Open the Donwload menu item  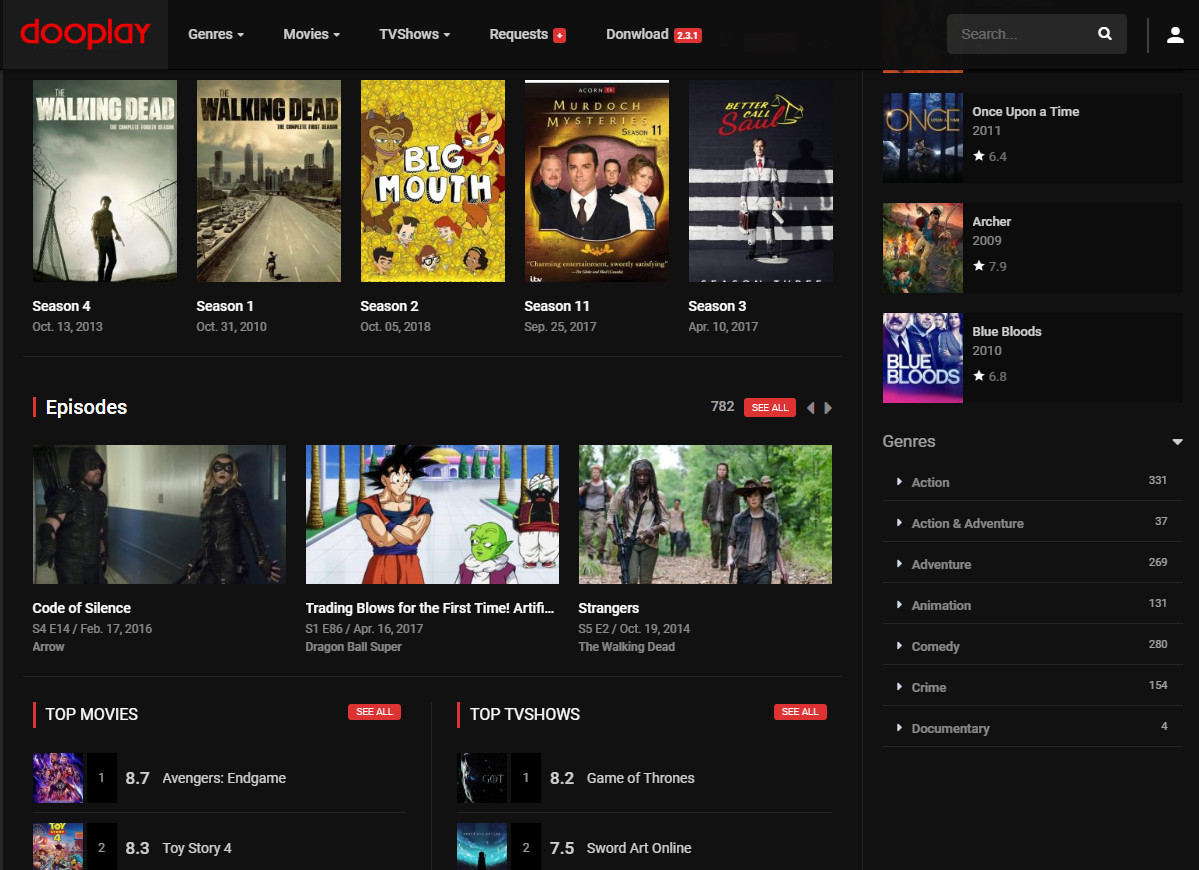(x=637, y=34)
